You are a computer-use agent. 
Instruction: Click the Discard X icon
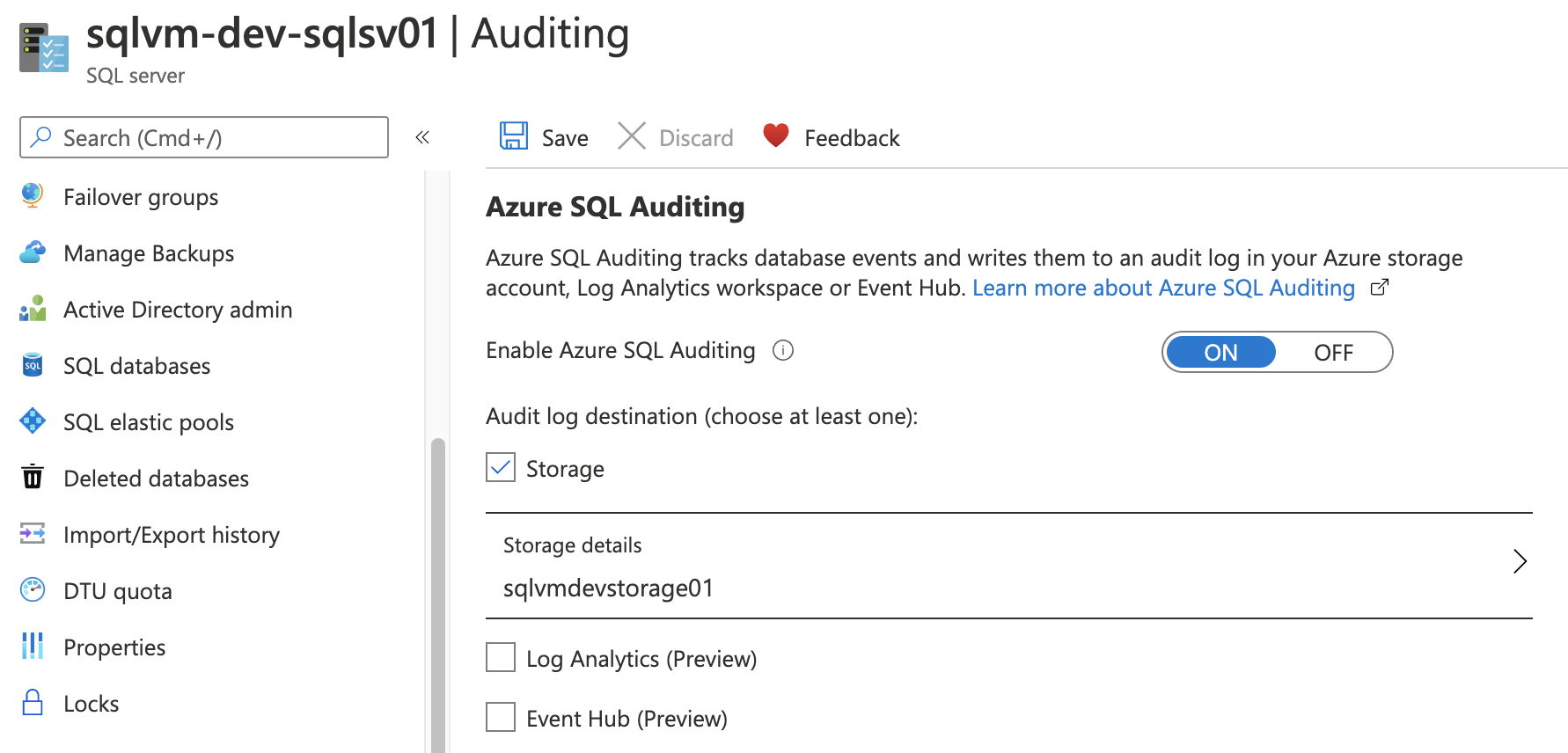coord(631,136)
